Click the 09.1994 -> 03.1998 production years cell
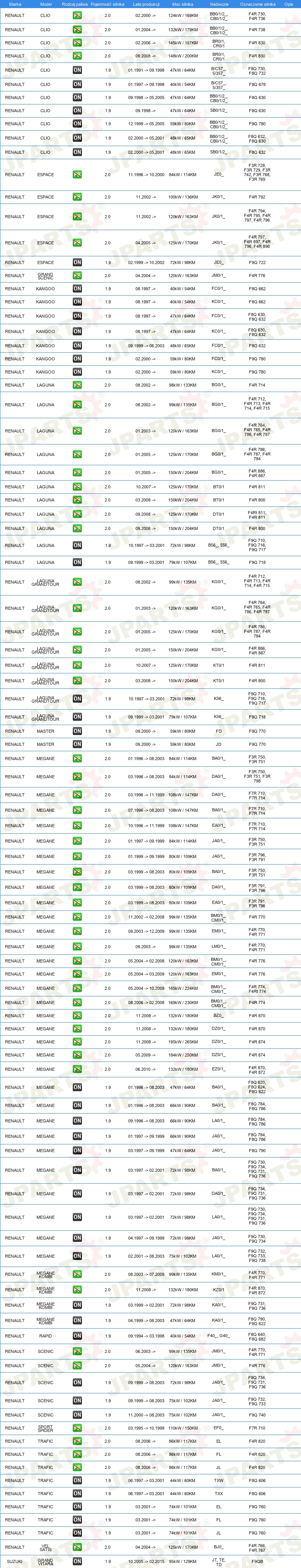 146,1336
